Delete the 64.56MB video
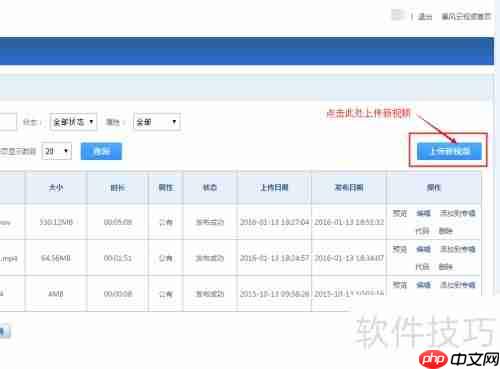This screenshot has height=369, width=500. click(x=445, y=267)
